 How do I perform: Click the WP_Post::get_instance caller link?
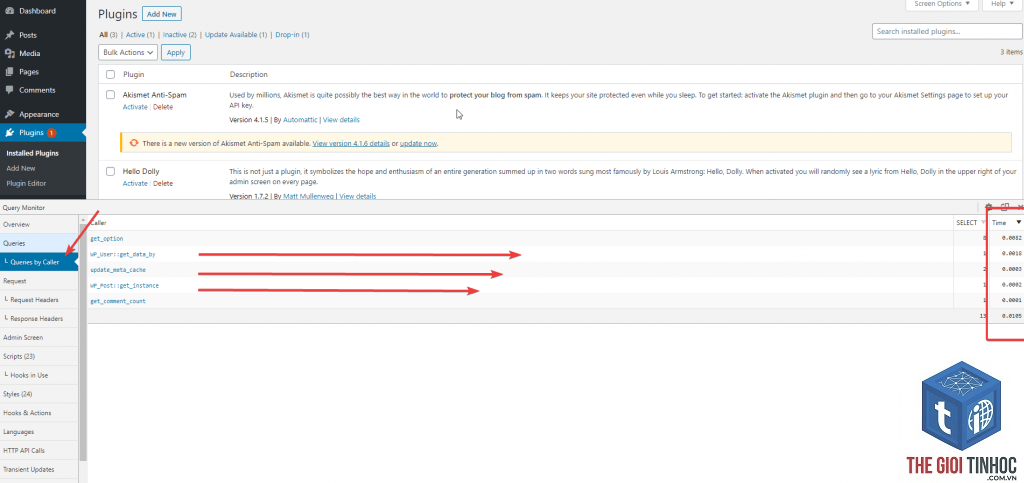[x=124, y=286]
